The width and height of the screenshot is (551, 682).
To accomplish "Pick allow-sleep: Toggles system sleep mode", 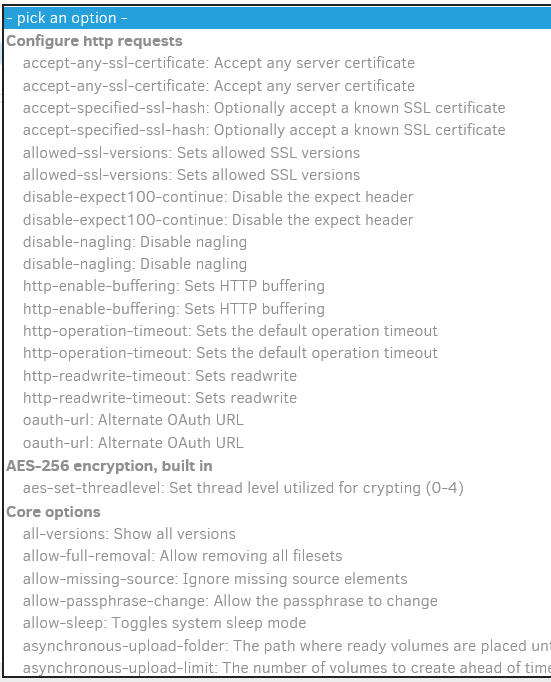I will tap(277, 623).
